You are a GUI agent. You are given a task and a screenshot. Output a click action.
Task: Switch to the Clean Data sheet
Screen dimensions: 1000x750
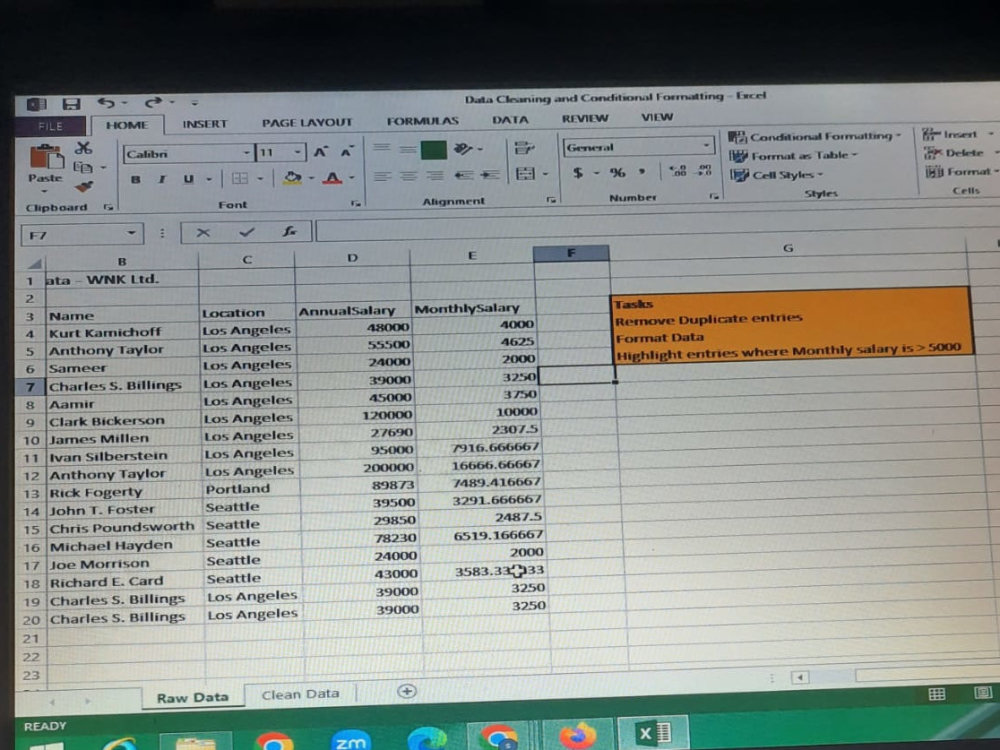(x=300, y=694)
